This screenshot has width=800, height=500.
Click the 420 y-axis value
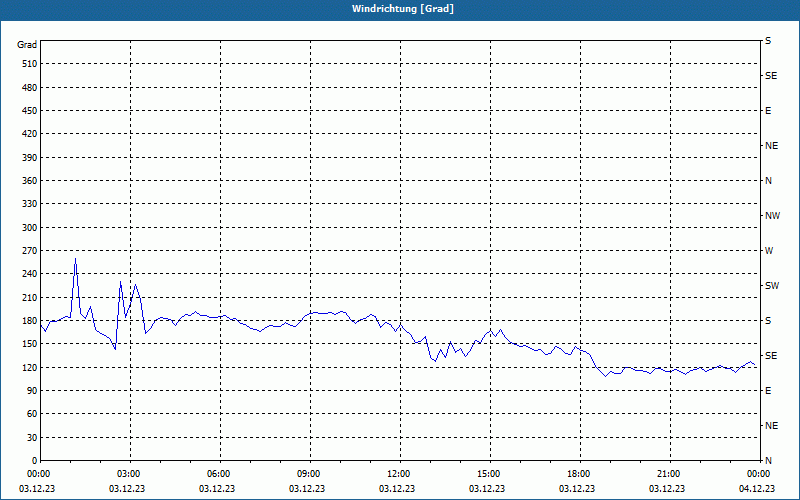tap(30, 134)
